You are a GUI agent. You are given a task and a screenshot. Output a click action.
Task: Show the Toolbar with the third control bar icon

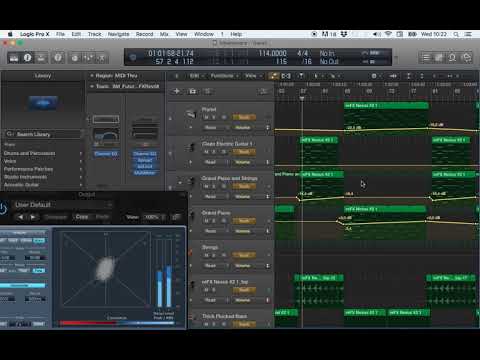pyautogui.click(x=41, y=58)
